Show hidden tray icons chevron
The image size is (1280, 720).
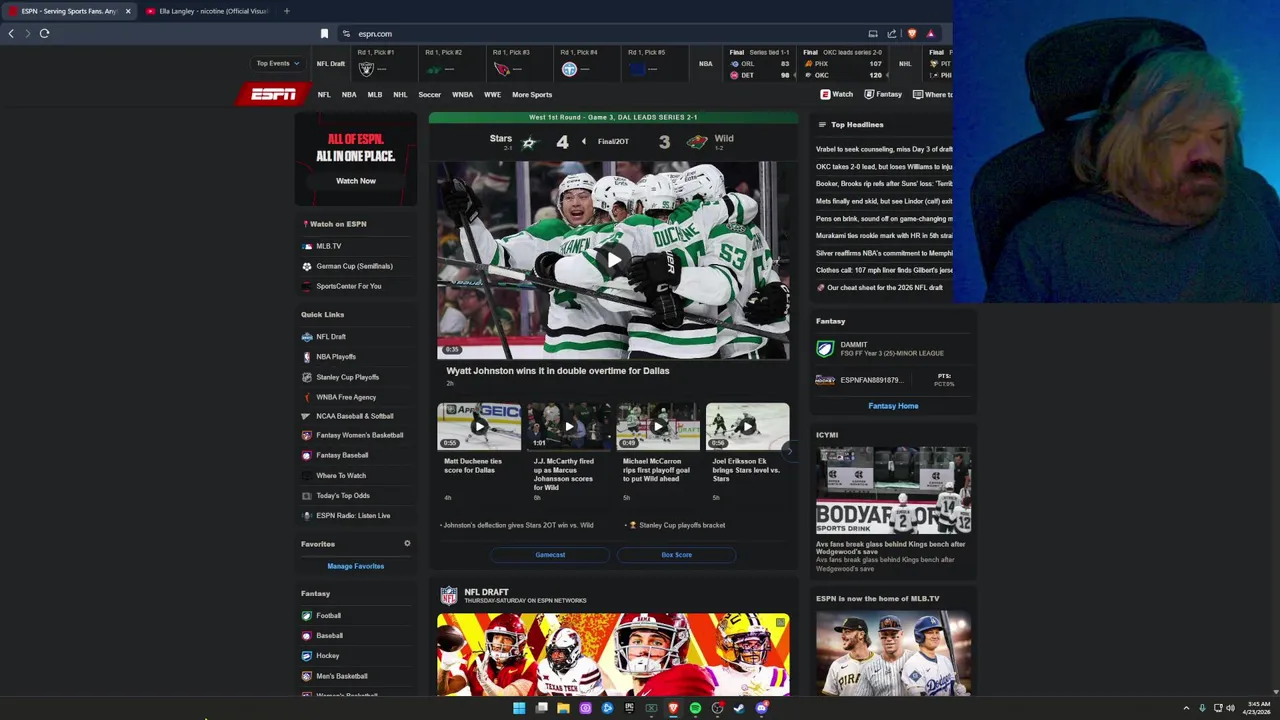click(x=1186, y=708)
